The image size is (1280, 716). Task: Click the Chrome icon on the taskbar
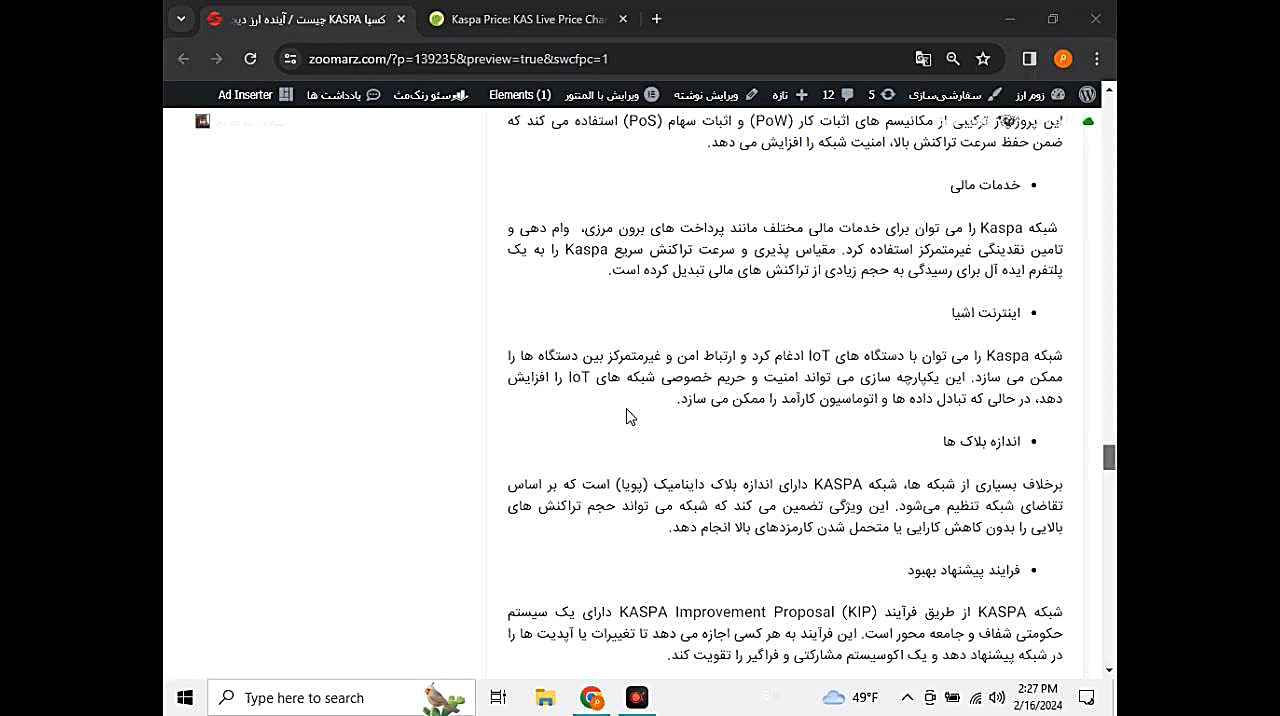pyautogui.click(x=591, y=697)
